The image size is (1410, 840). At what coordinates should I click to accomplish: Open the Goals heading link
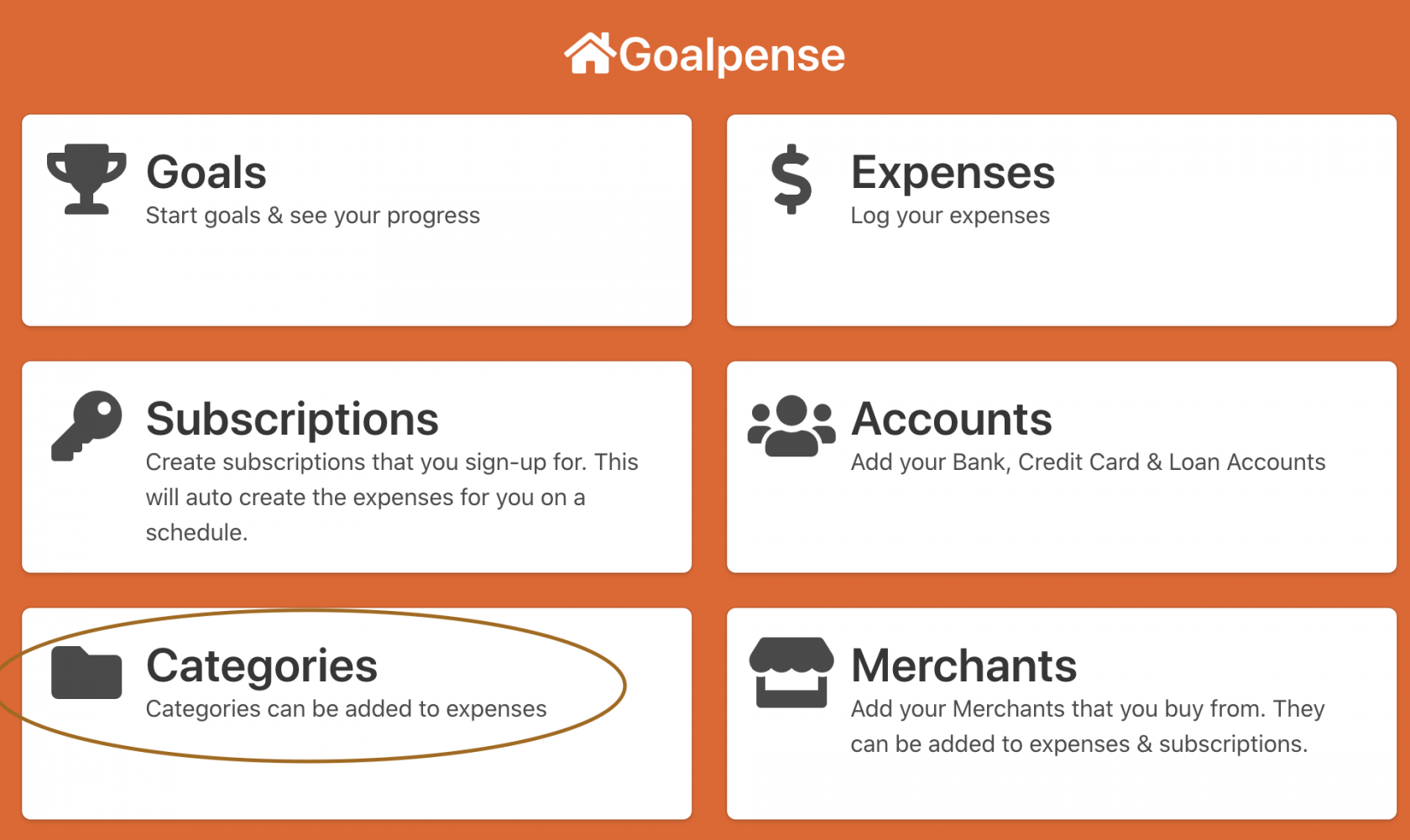point(206,172)
